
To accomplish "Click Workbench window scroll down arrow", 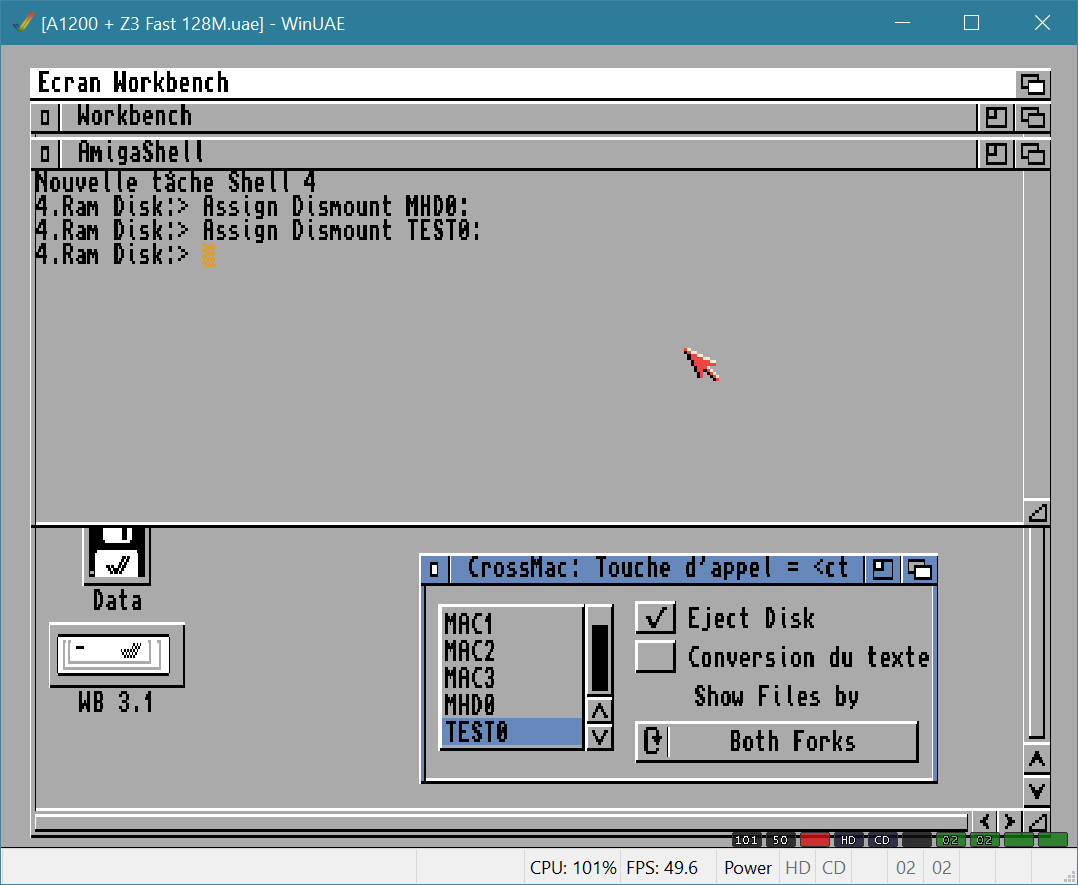I will [x=1037, y=790].
